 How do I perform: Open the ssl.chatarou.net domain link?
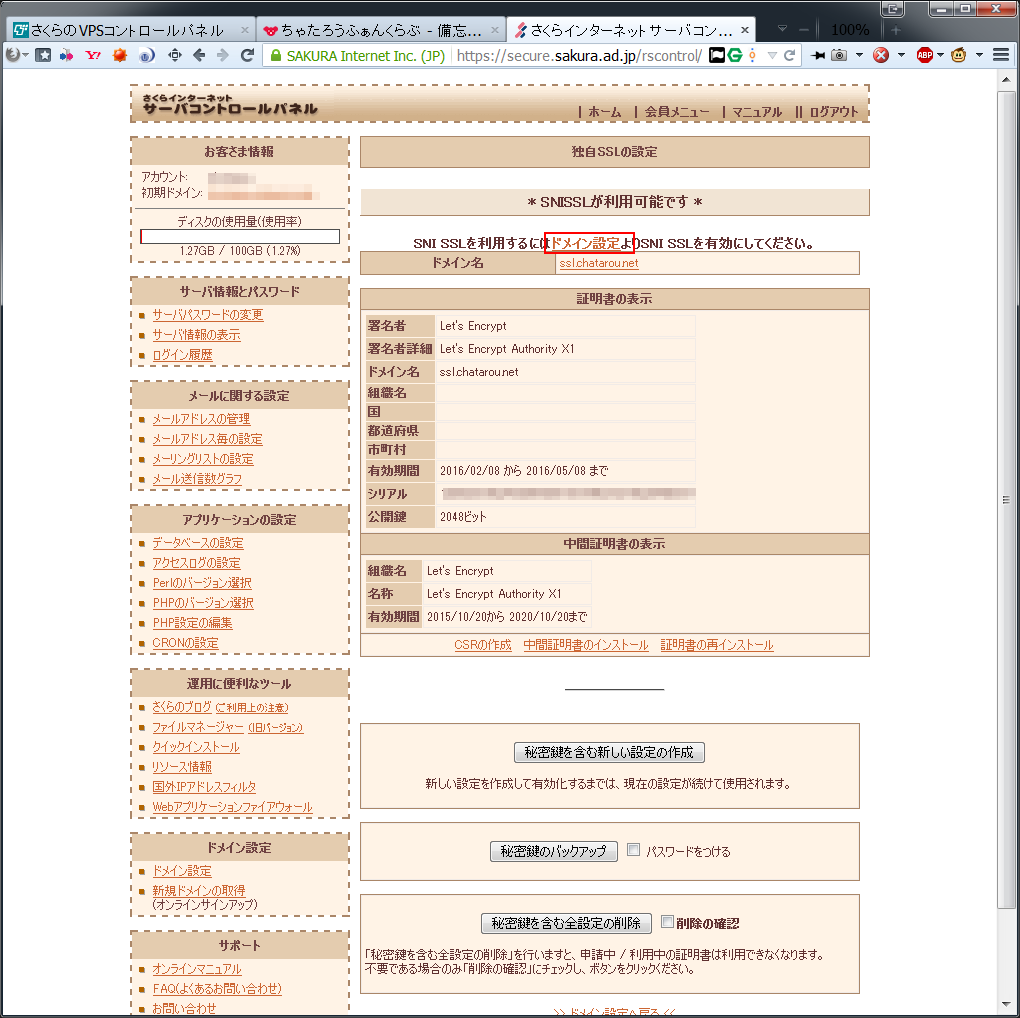(598, 263)
